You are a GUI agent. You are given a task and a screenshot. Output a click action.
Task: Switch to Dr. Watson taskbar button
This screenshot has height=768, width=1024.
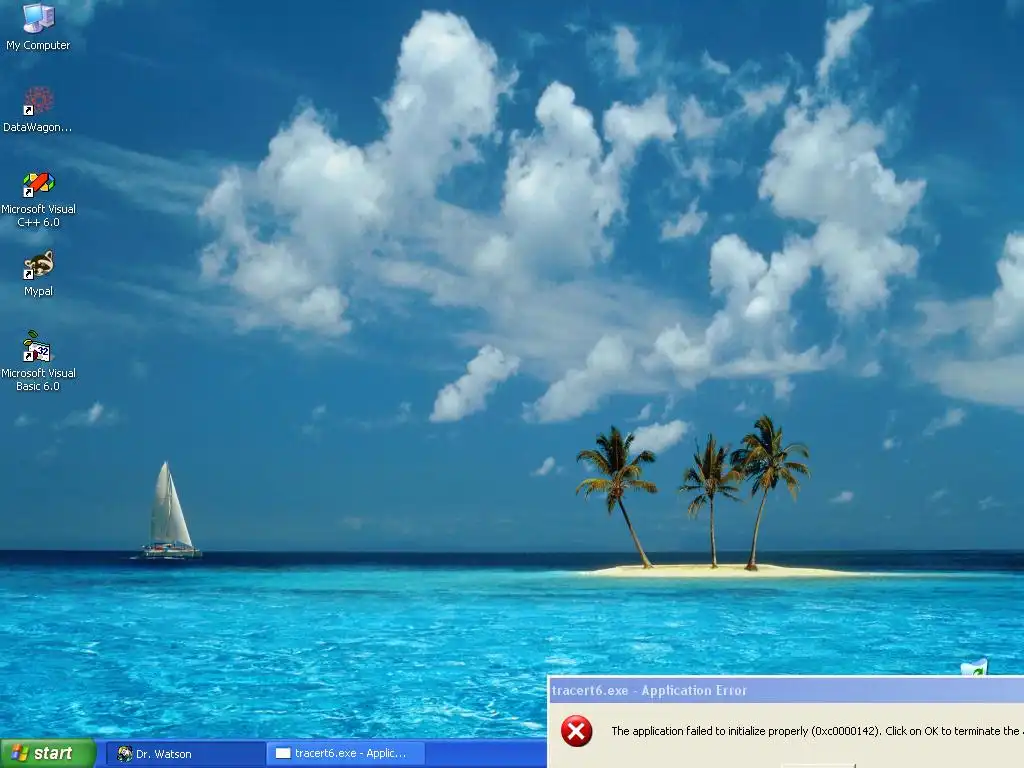(185, 754)
